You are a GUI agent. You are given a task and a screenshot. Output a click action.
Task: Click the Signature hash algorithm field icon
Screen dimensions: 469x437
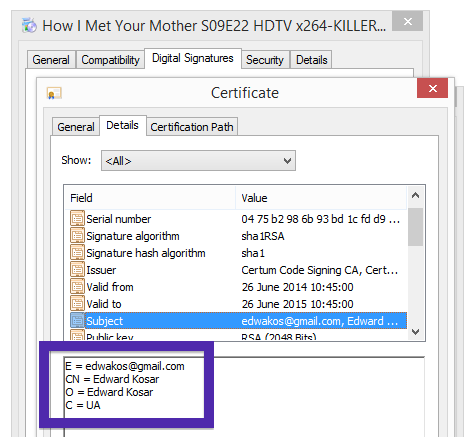click(77, 253)
